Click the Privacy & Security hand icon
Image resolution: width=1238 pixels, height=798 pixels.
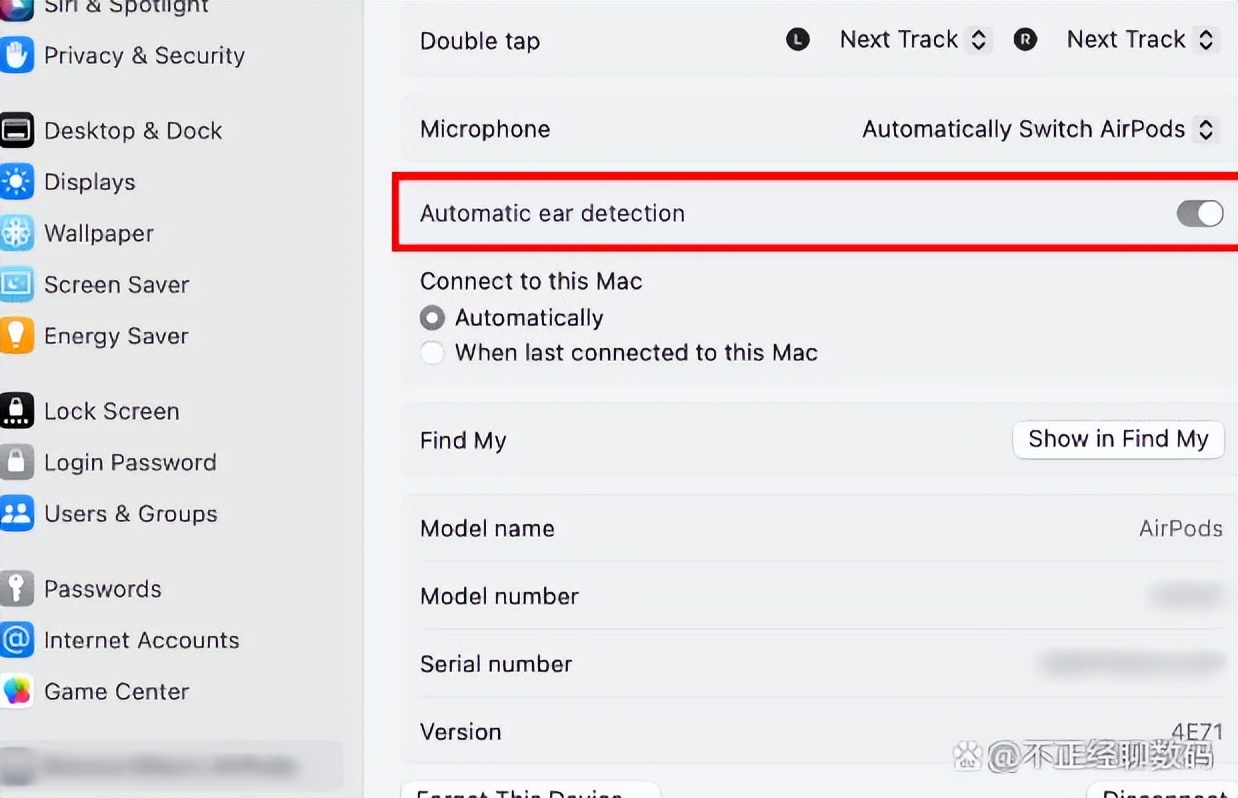coord(16,55)
